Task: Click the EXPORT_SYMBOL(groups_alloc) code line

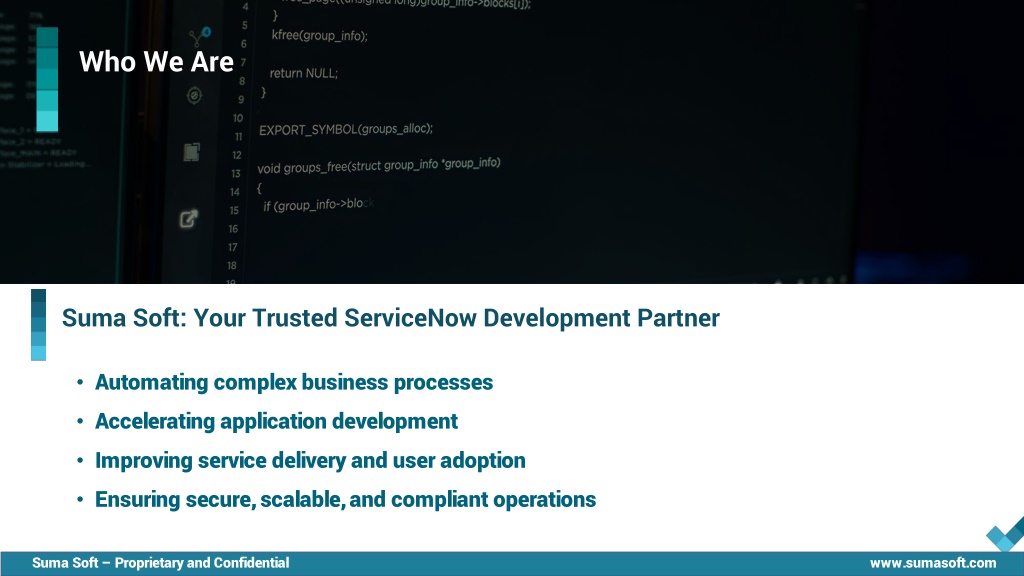Action: click(346, 130)
